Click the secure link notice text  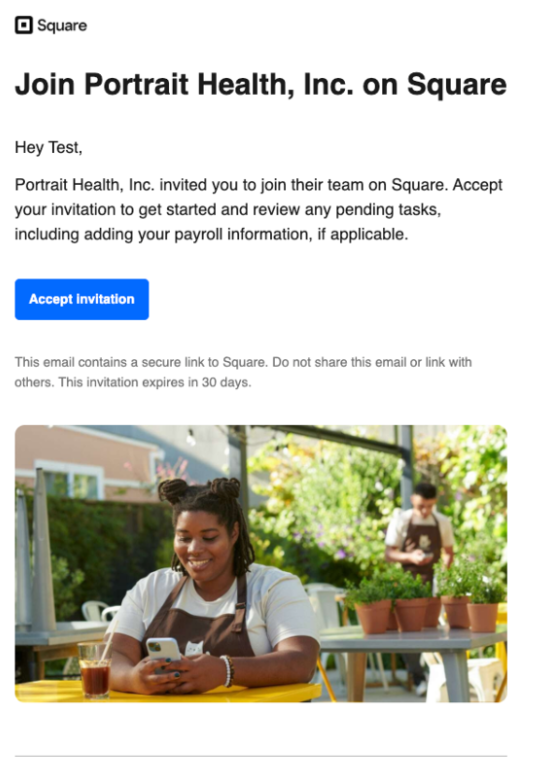(243, 372)
